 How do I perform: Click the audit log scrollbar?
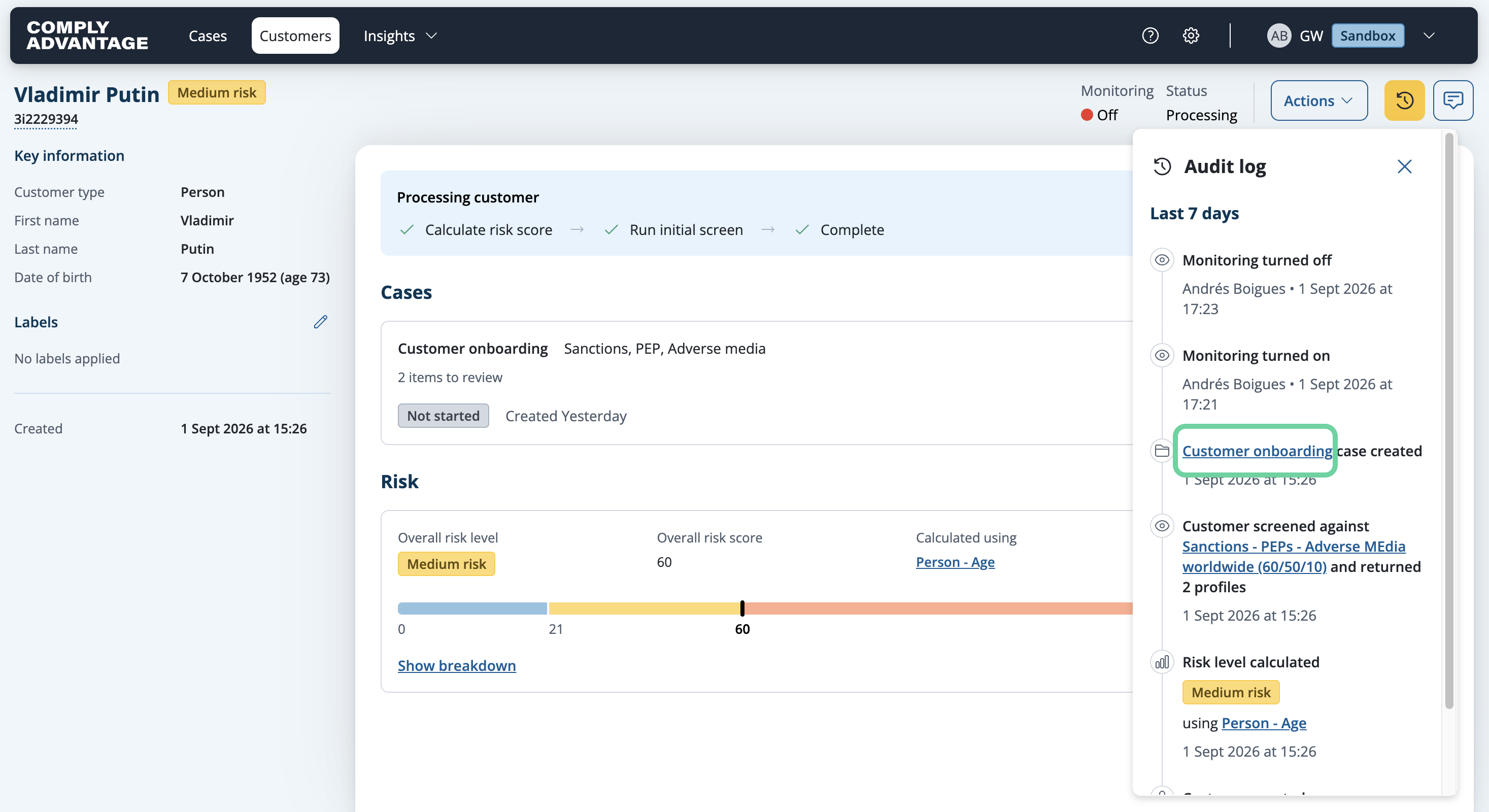1448,420
